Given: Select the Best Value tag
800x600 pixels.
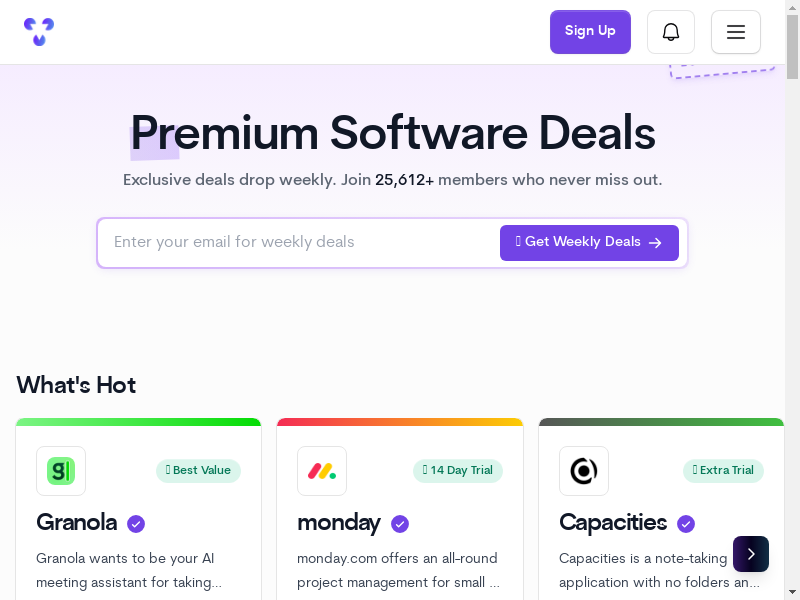Looking at the screenshot, I should point(198,471).
